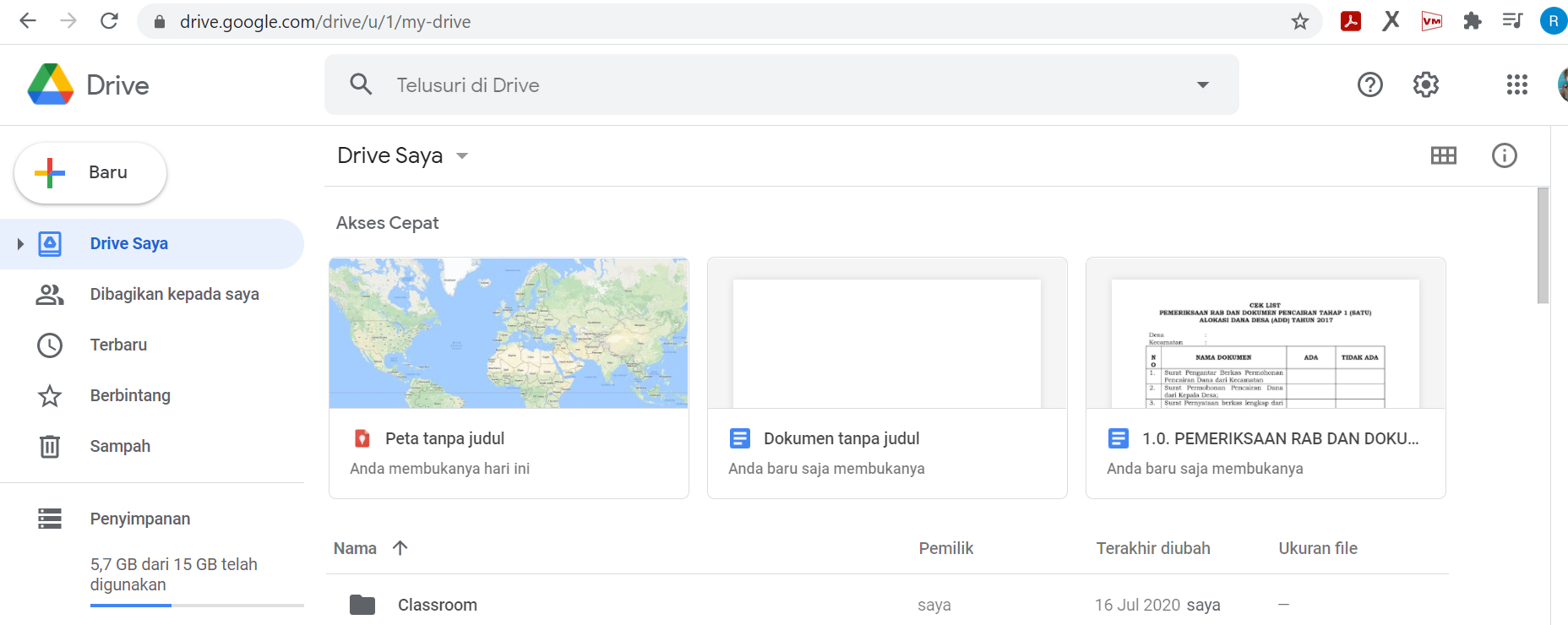Click the X extension icon
Viewport: 1568px width, 625px height.
click(1391, 20)
